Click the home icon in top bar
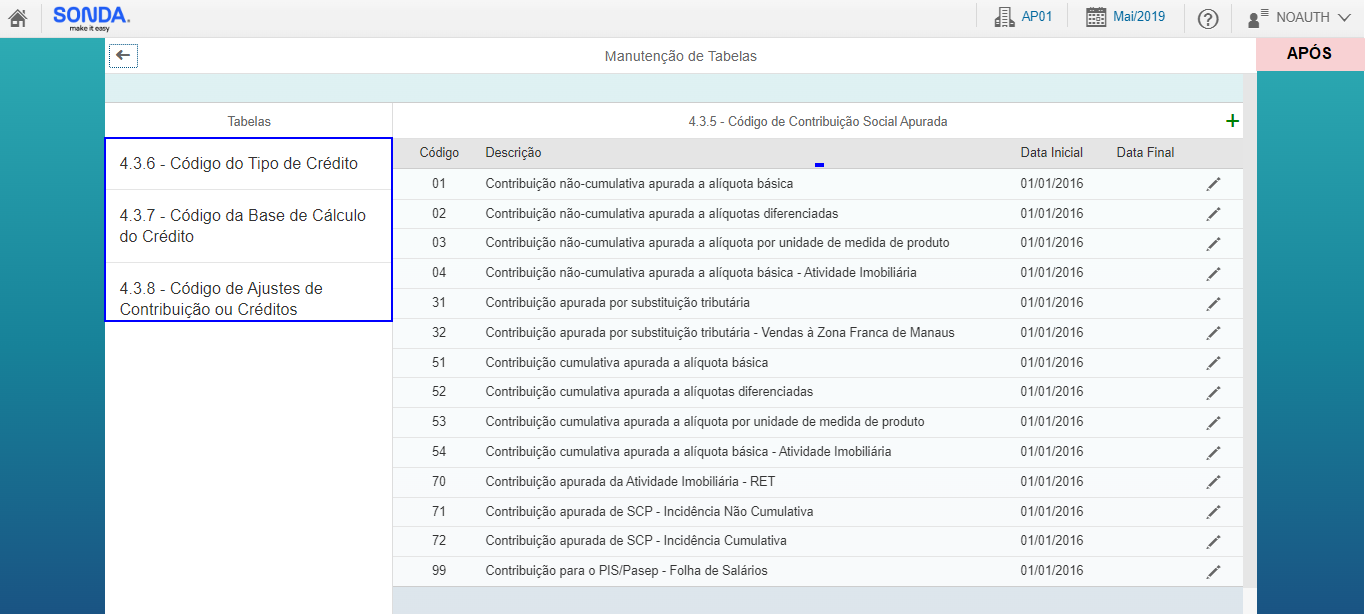This screenshot has width=1365, height=614. coord(17,18)
